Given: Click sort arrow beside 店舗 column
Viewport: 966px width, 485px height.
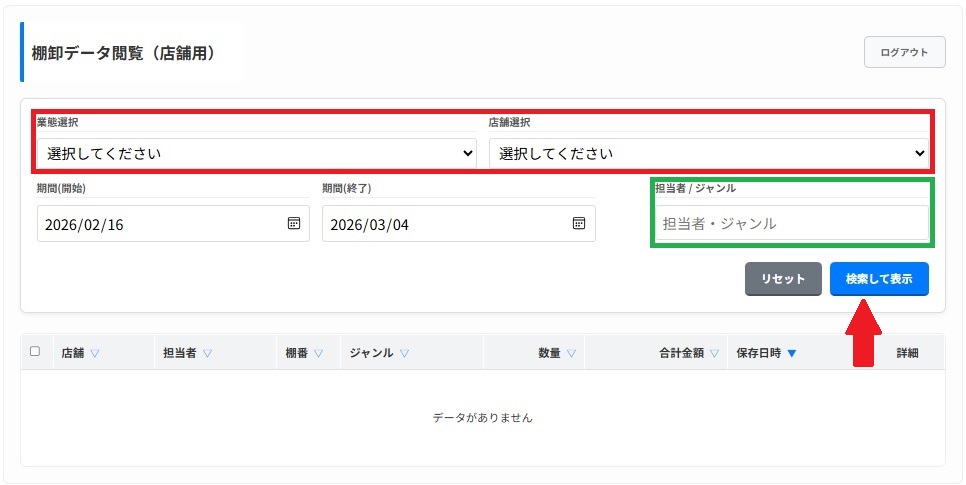Looking at the screenshot, I should pos(95,353).
